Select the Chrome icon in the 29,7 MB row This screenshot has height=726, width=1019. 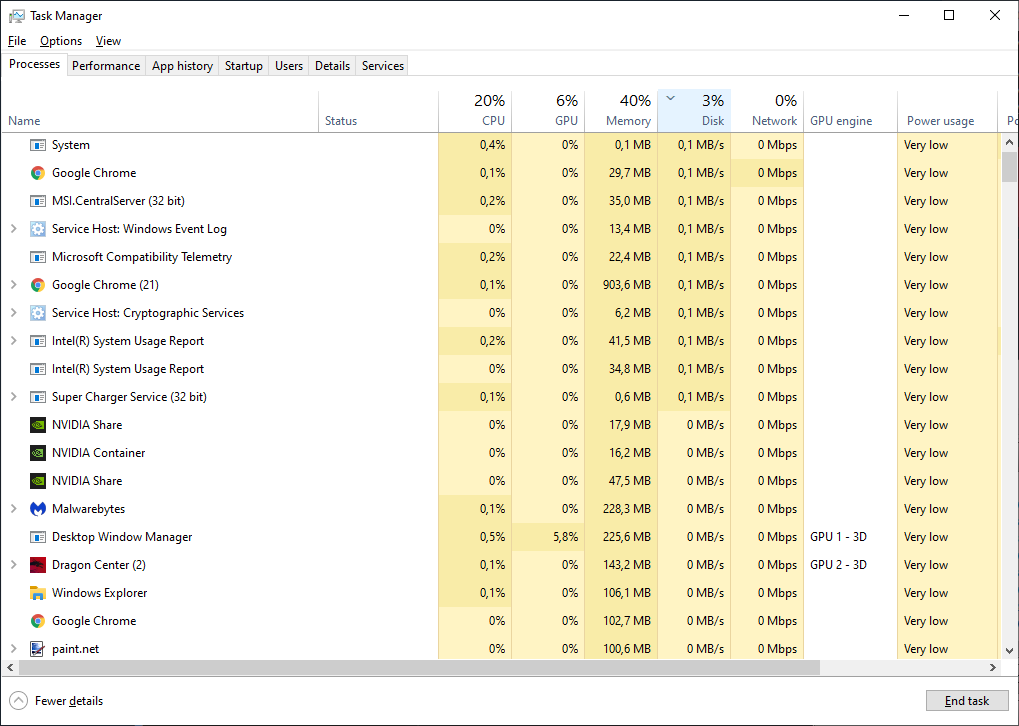[x=38, y=173]
